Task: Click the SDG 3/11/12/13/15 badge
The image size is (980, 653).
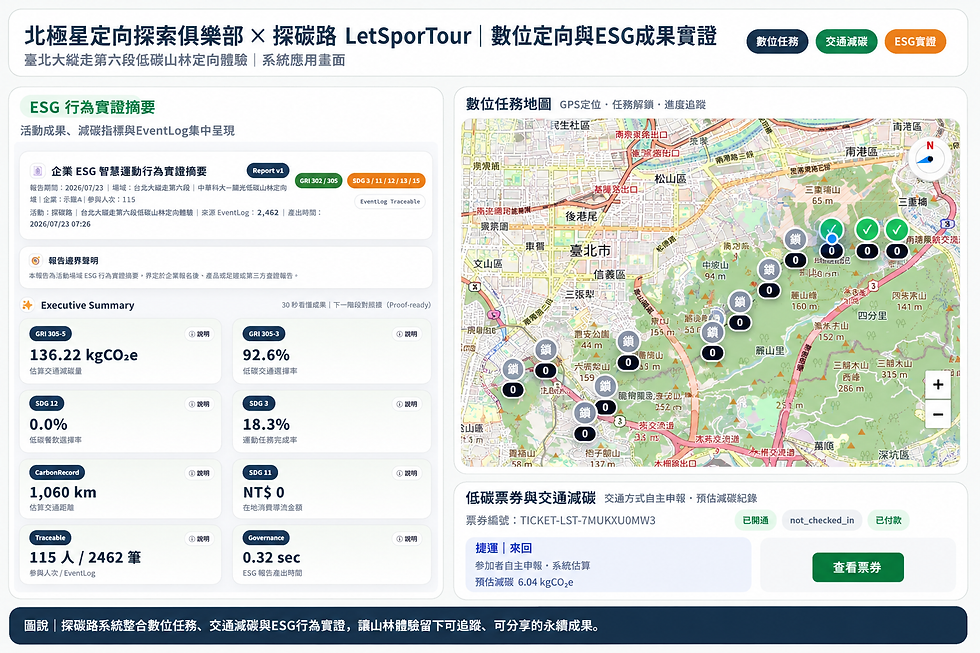Action: coord(386,181)
